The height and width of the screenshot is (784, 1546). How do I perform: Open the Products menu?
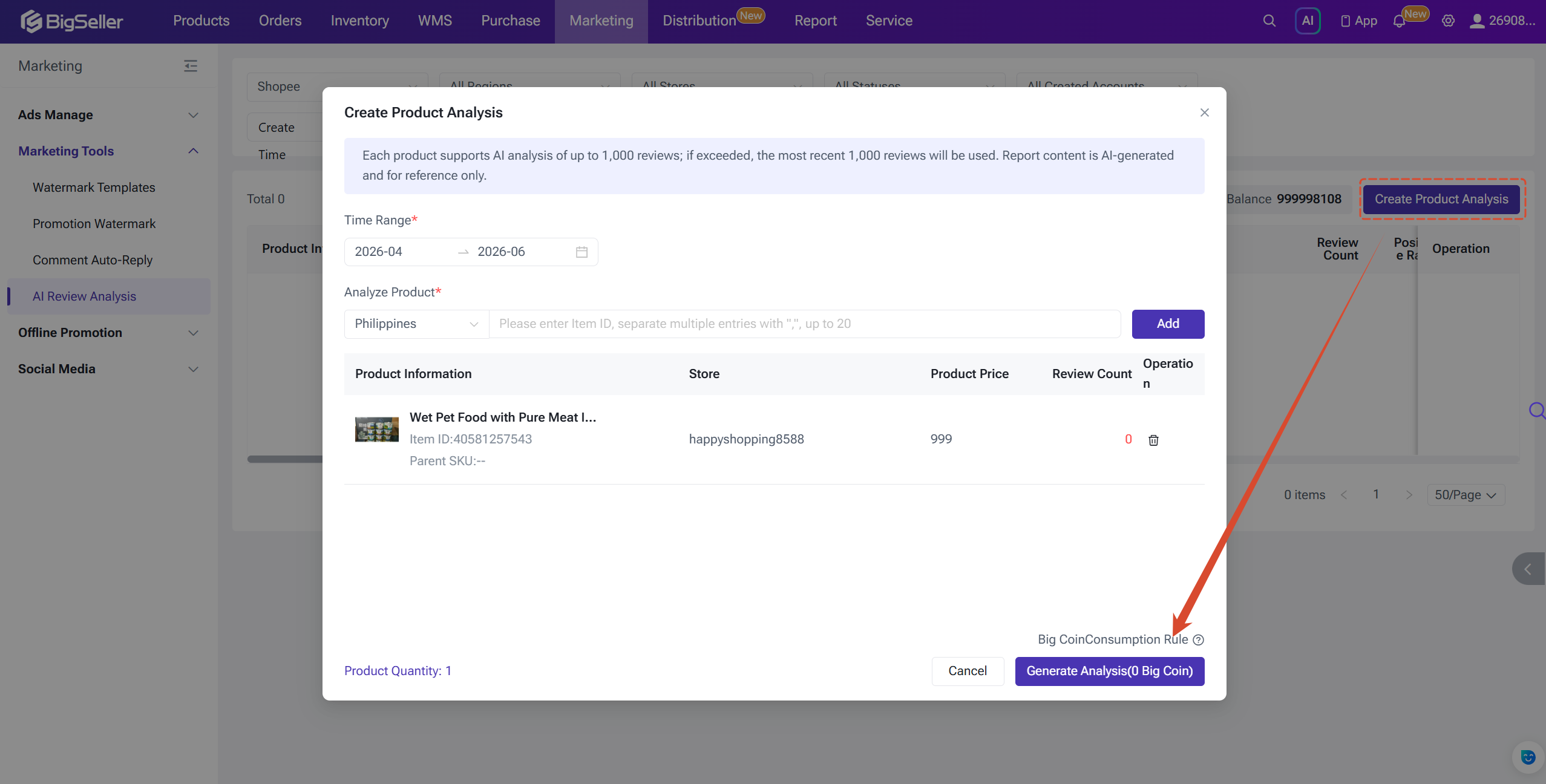(201, 21)
